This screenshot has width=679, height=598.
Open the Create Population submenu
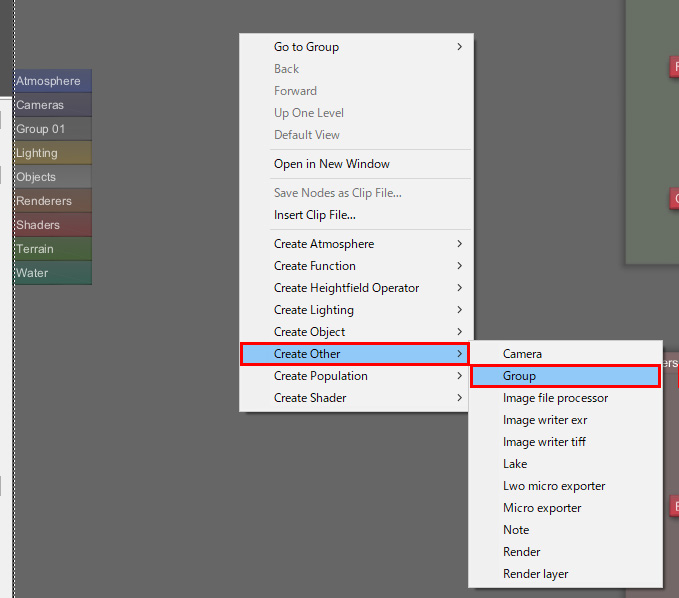coord(321,376)
